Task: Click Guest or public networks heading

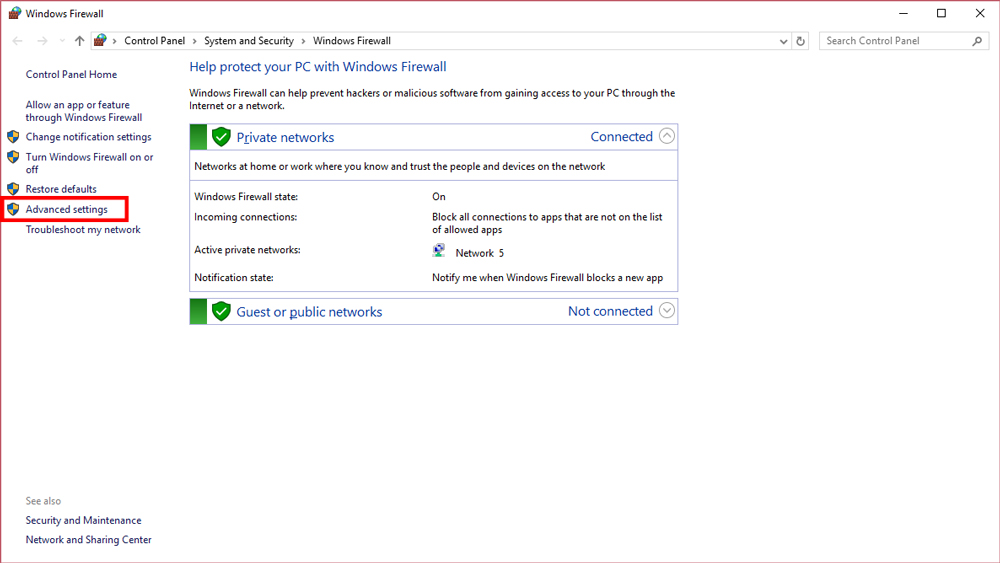Action: coord(309,312)
